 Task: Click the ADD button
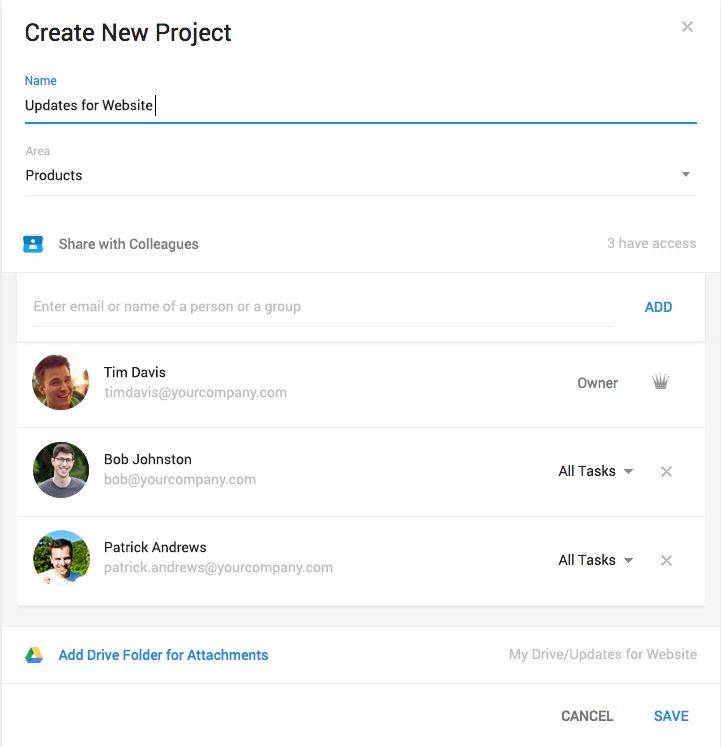pos(658,307)
